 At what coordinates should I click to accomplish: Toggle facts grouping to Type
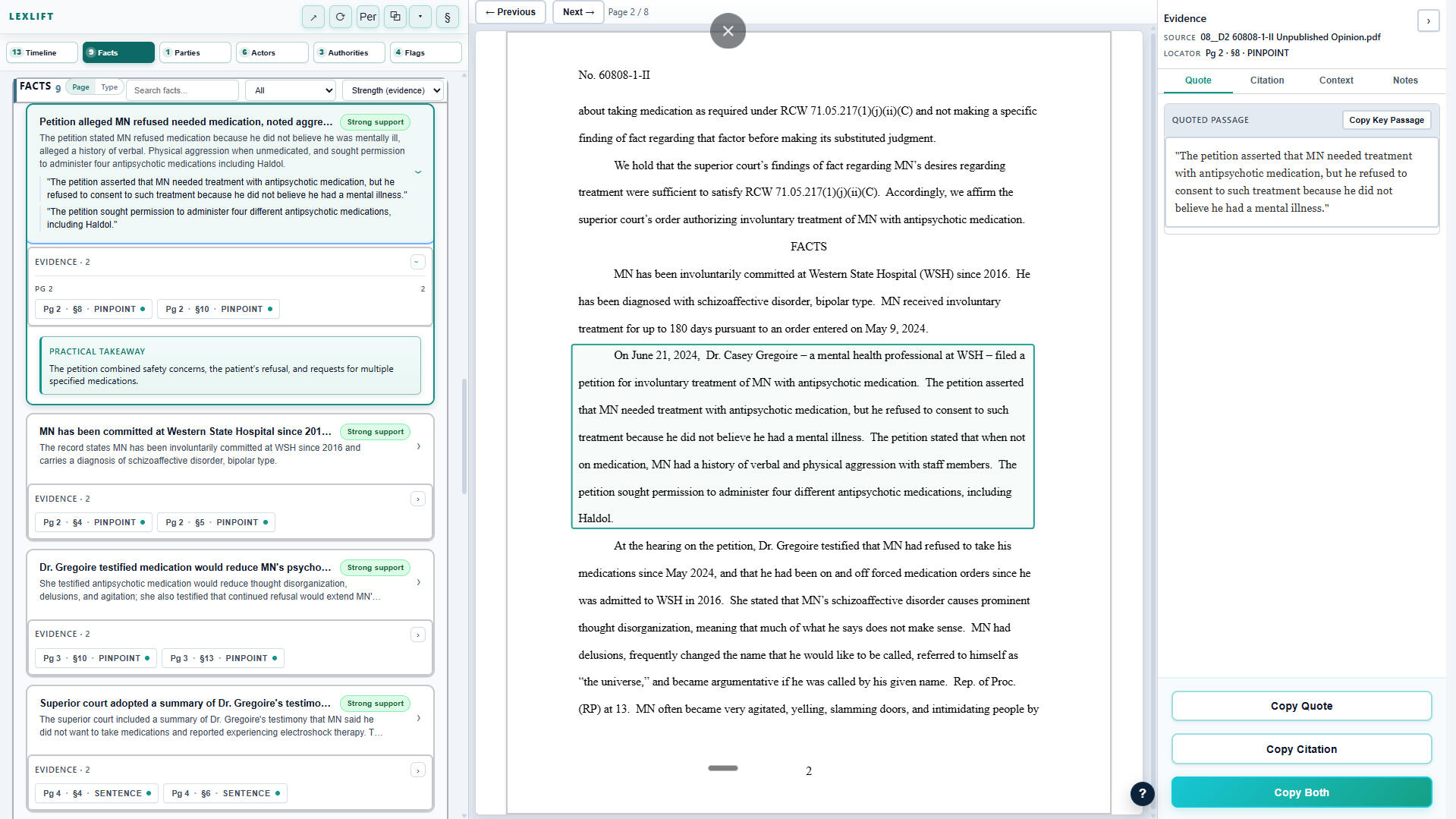tap(109, 87)
